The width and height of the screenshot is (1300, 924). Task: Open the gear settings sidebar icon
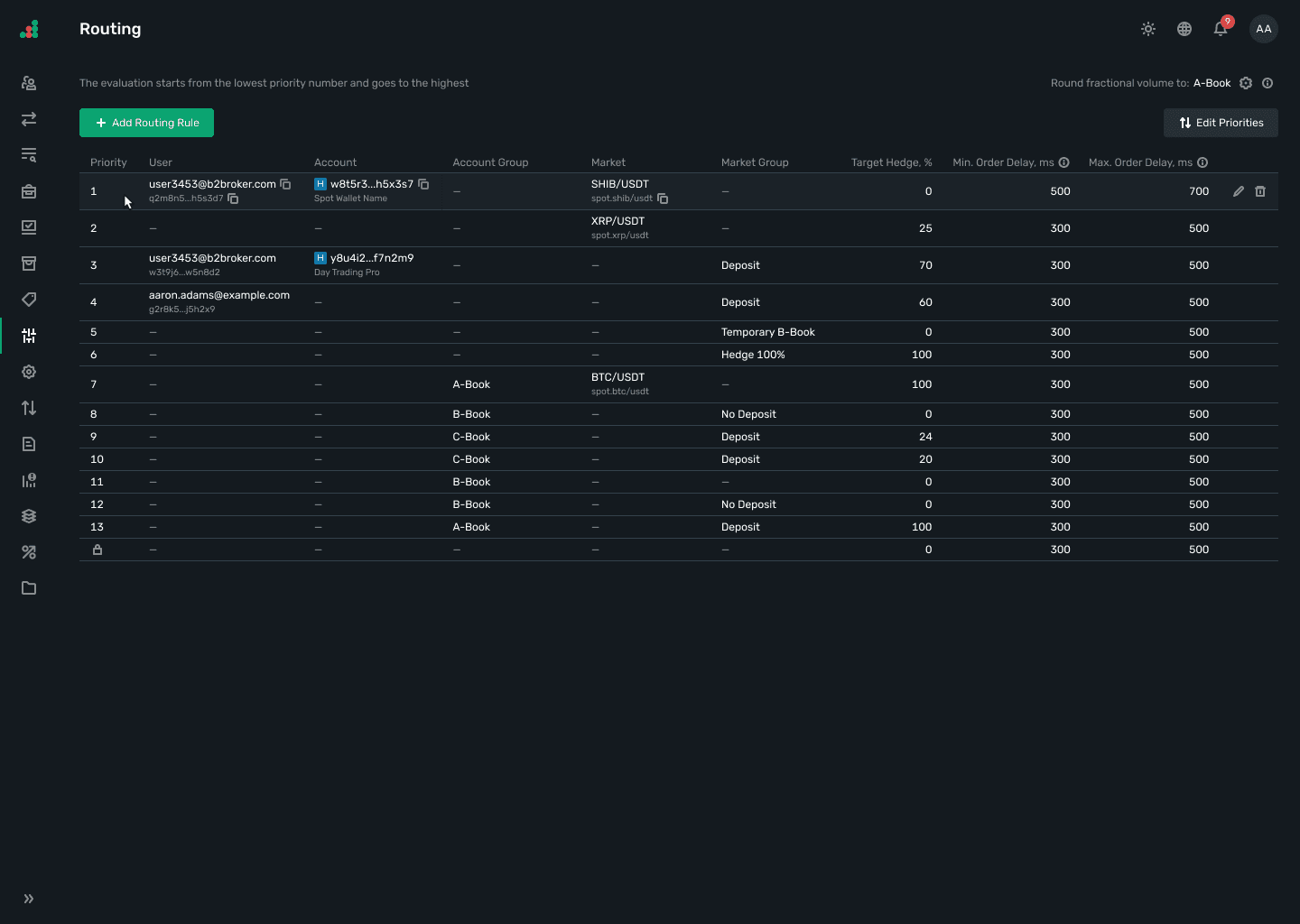[x=29, y=372]
